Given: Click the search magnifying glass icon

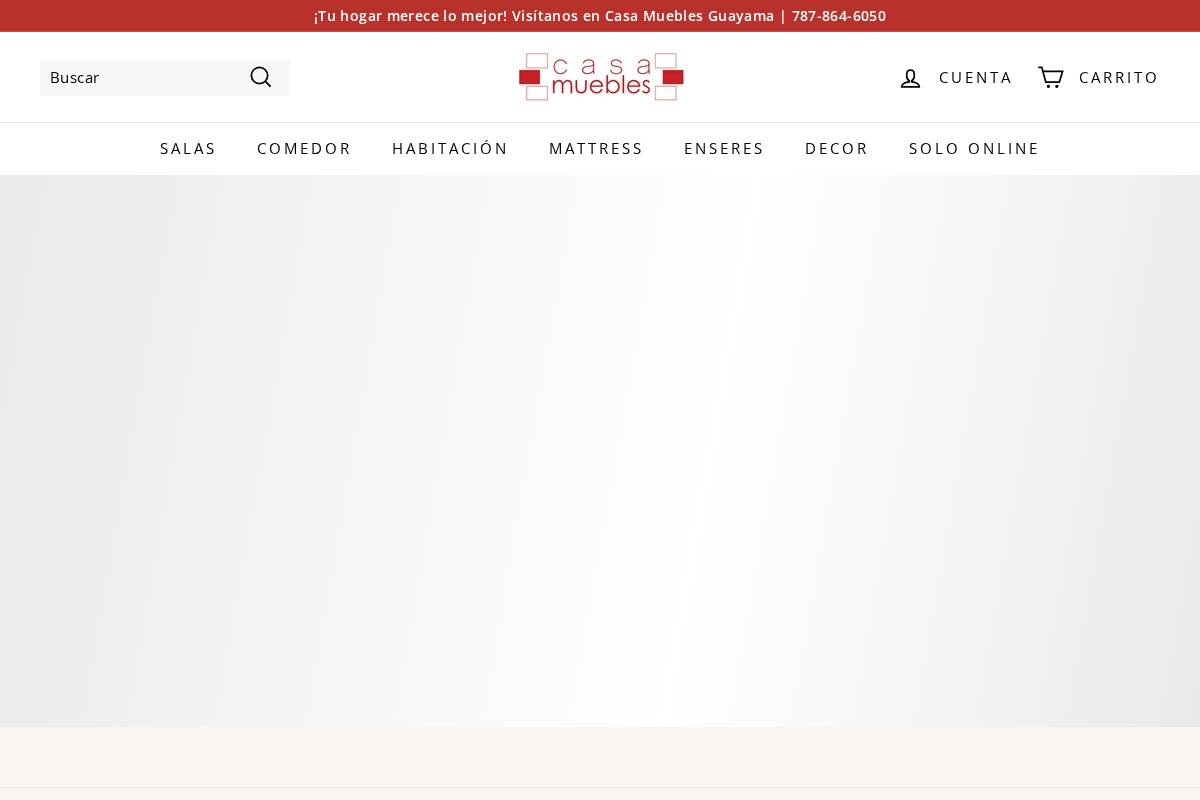Looking at the screenshot, I should point(260,77).
